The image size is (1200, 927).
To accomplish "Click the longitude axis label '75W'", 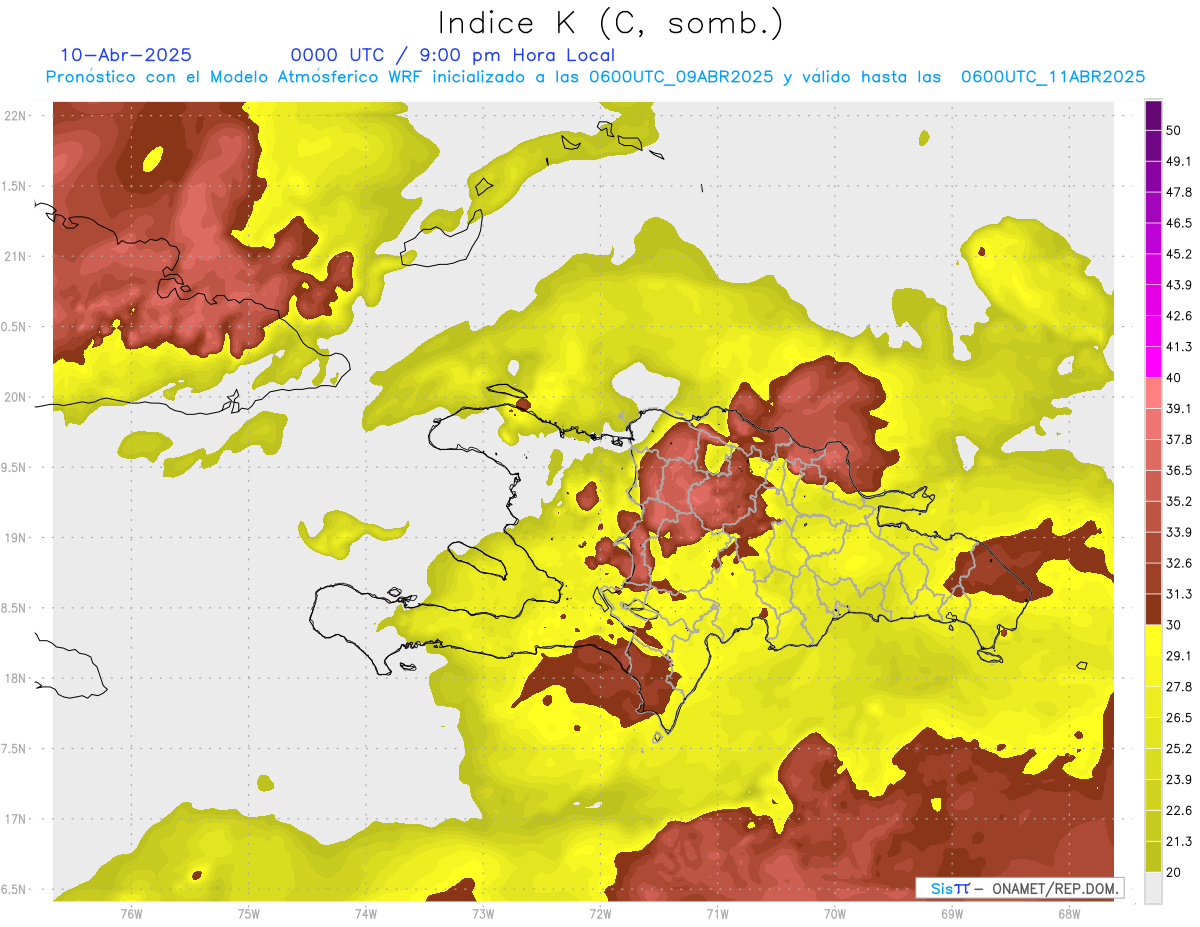I will pyautogui.click(x=248, y=913).
